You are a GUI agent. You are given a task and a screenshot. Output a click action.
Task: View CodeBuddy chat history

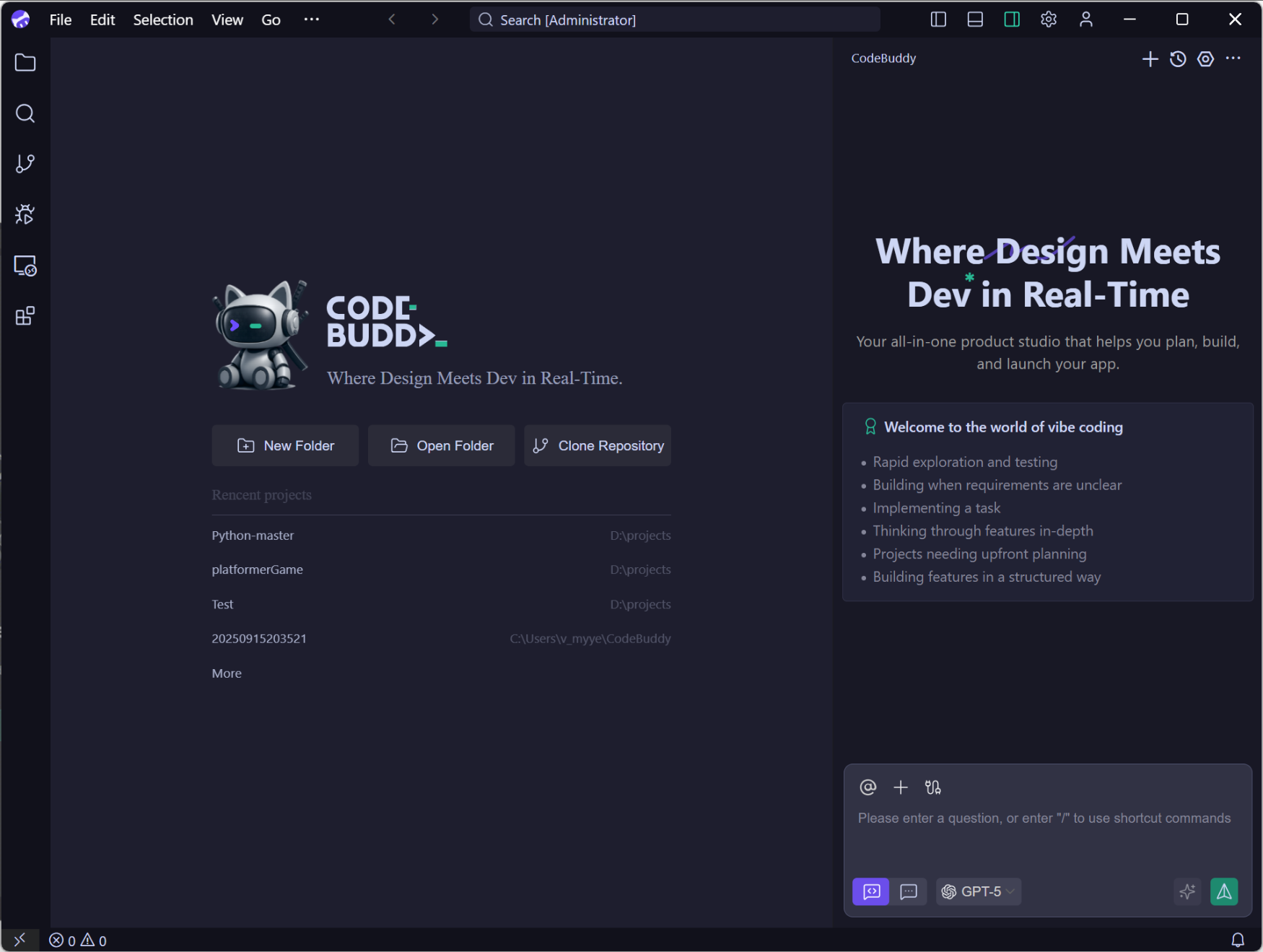[x=1178, y=59]
